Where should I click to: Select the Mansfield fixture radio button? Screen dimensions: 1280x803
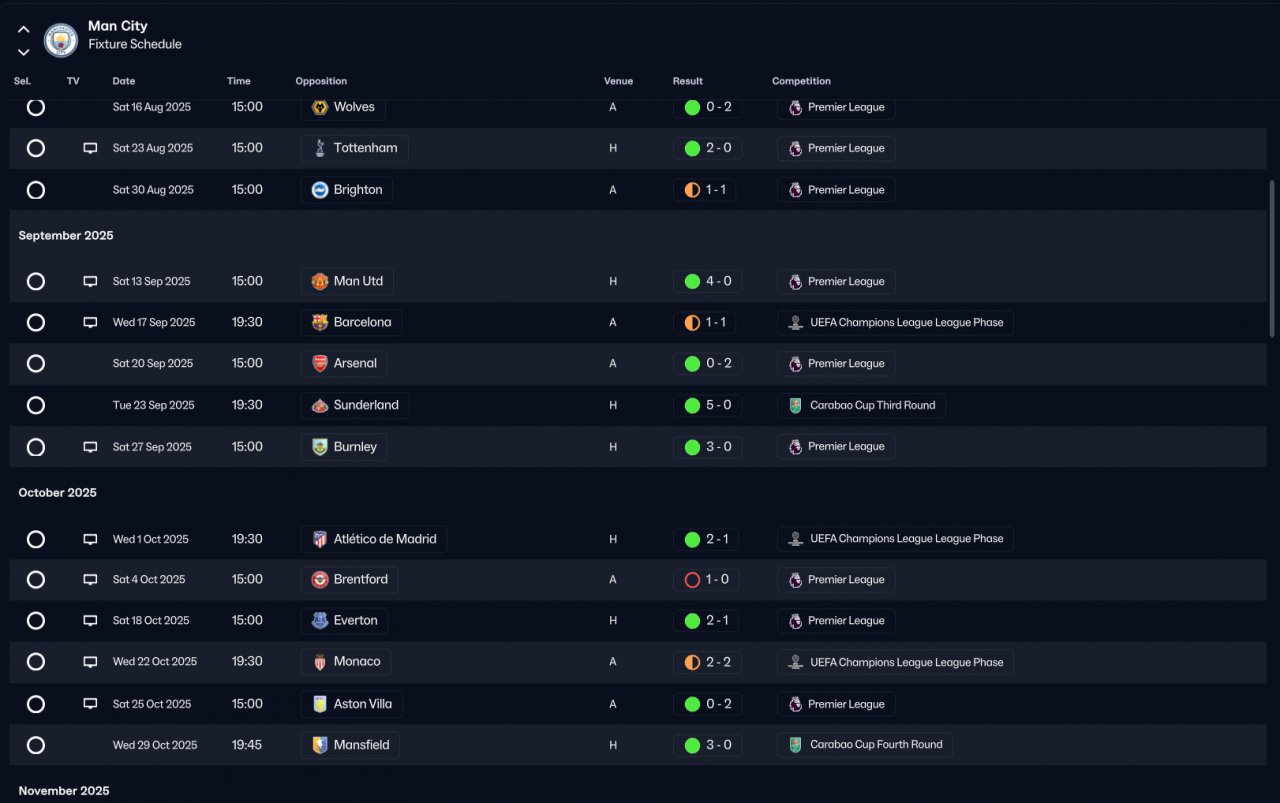click(36, 745)
